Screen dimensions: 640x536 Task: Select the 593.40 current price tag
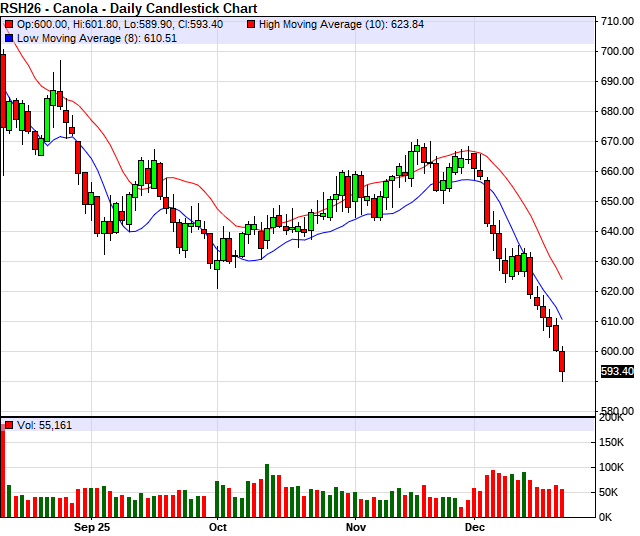click(x=616, y=372)
